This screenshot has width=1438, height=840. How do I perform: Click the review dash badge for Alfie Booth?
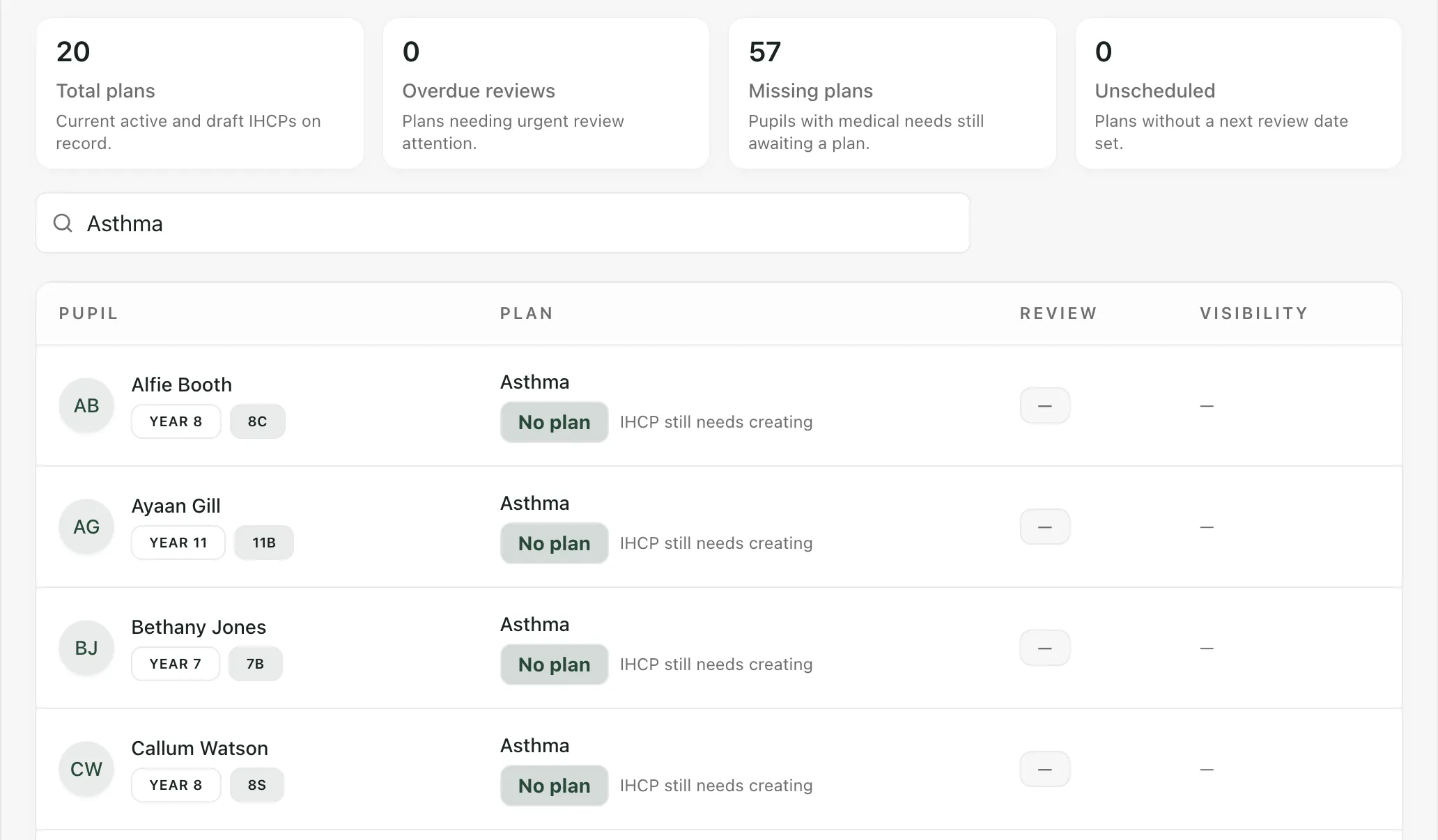[1045, 405]
